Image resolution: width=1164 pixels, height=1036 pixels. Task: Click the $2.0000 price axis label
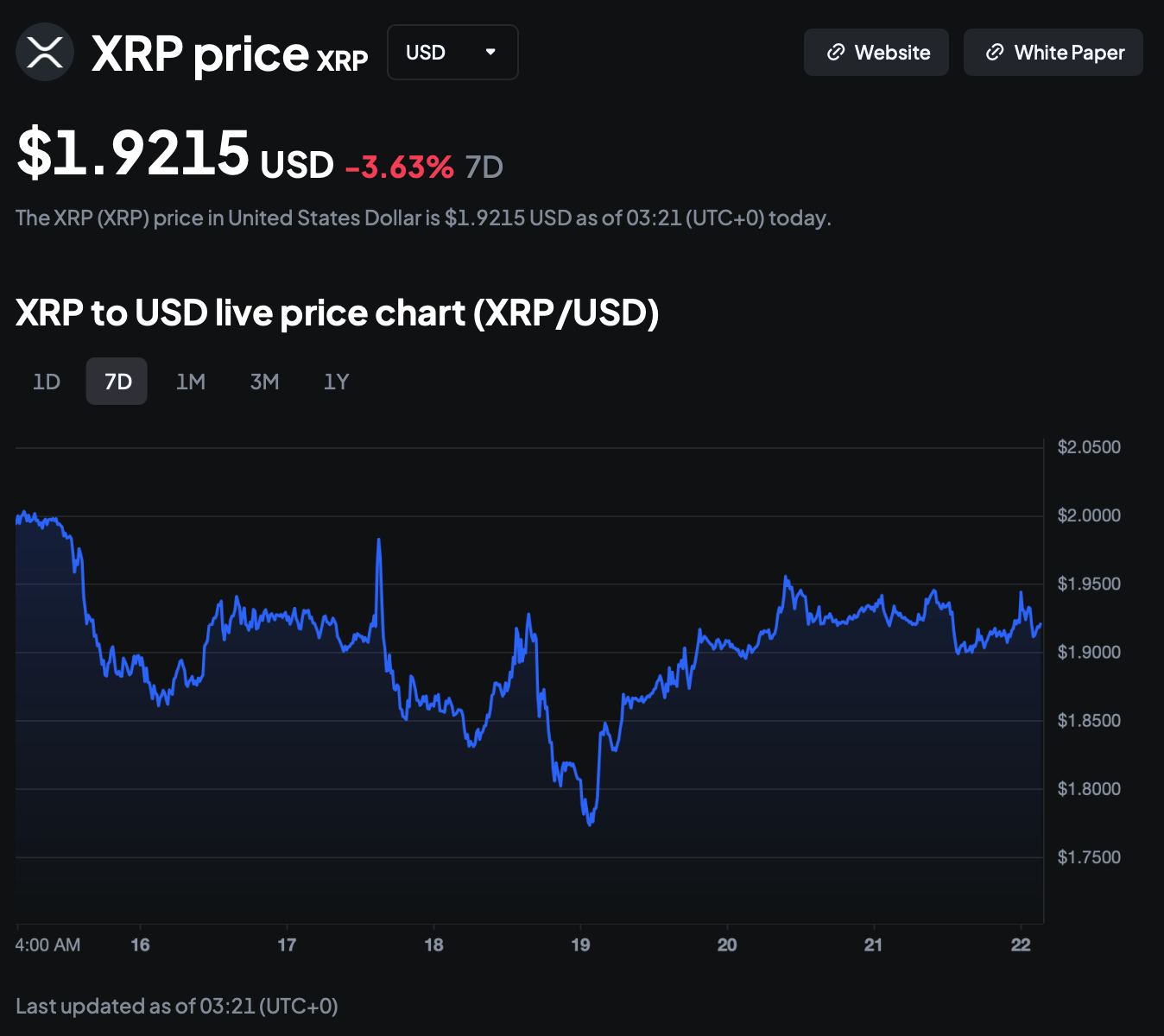click(1089, 515)
